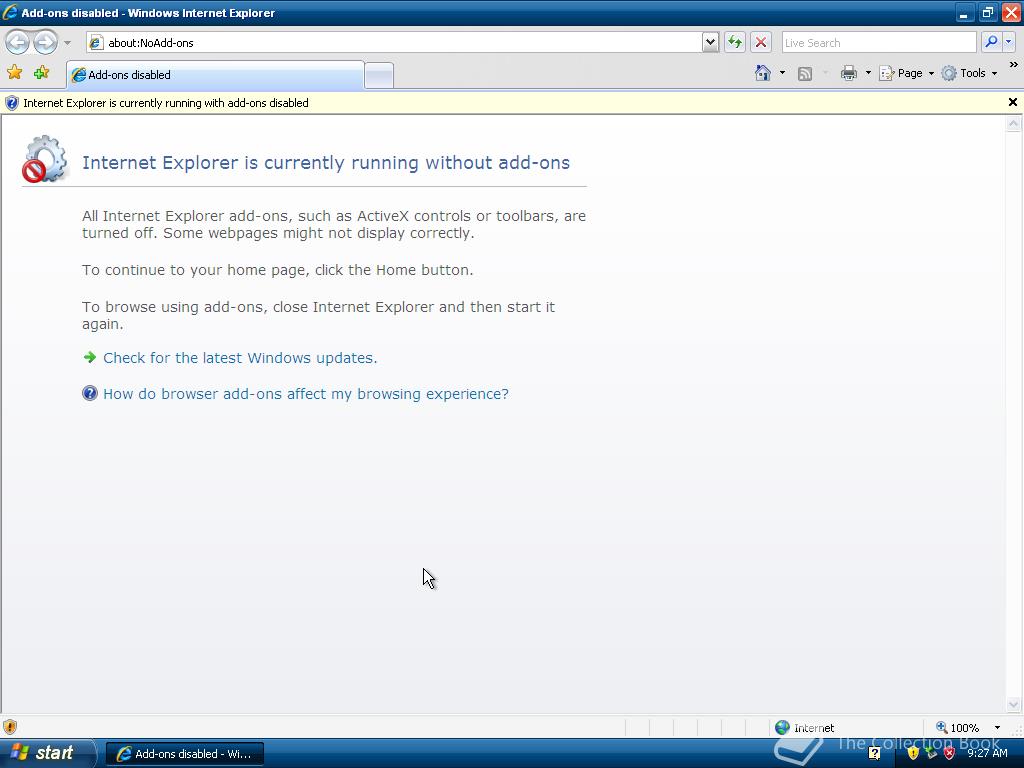Open the Favorites Center star
The height and width of the screenshot is (768, 1024).
pos(14,73)
